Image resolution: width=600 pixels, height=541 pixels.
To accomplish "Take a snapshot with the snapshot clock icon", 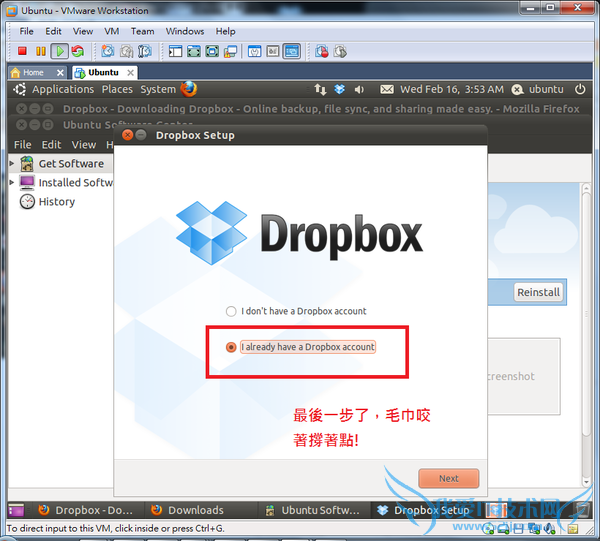I will [108, 51].
